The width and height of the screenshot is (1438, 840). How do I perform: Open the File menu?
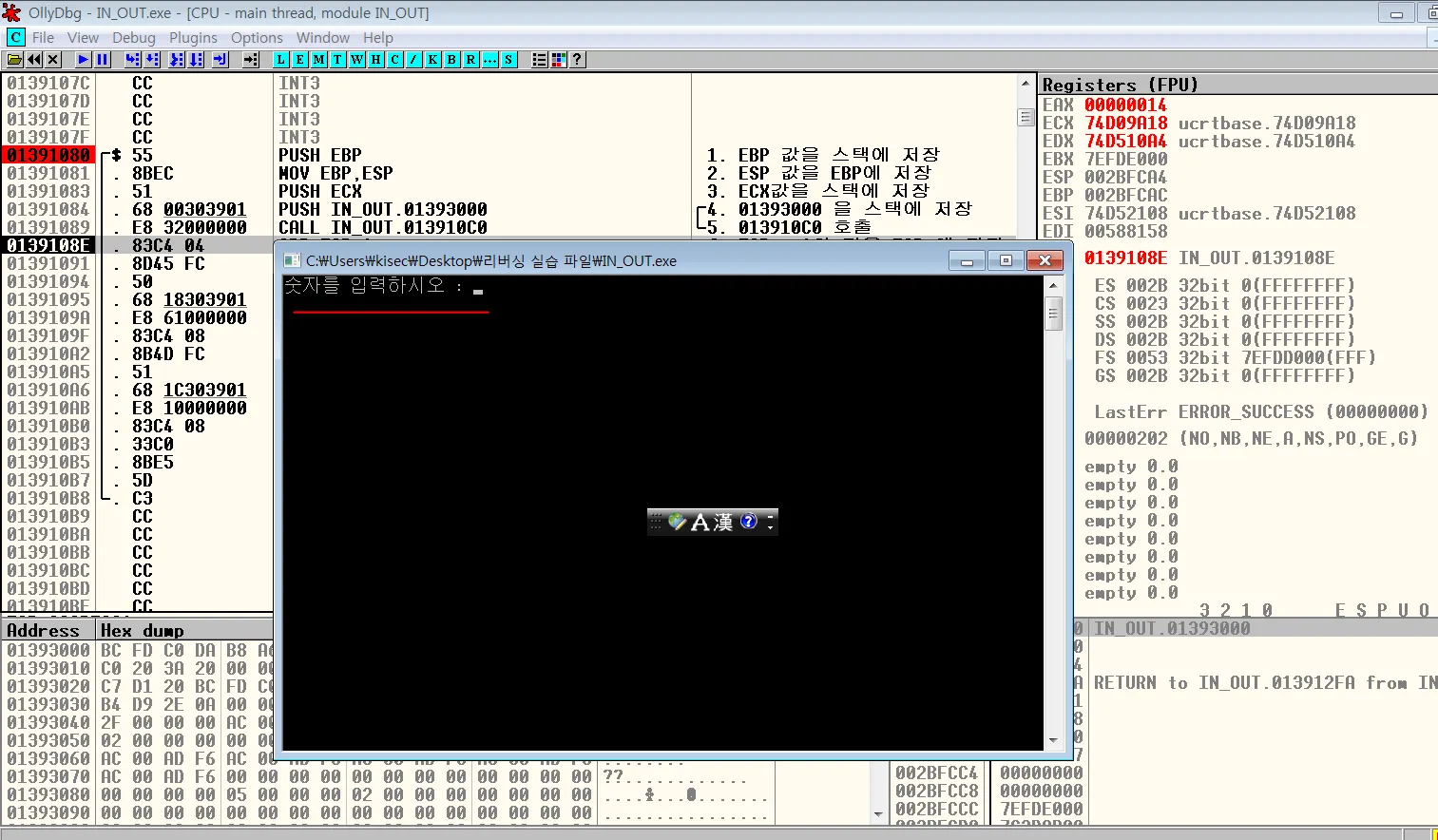43,38
